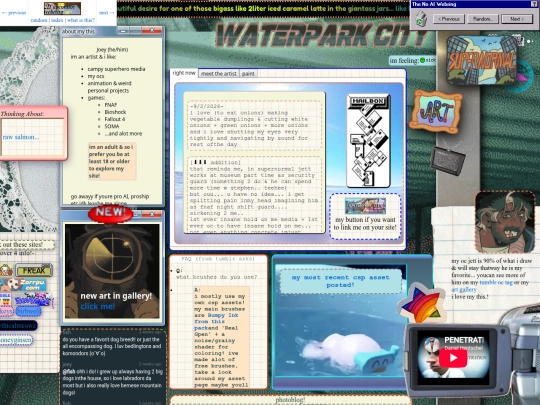Image resolution: width=540 pixels, height=405 pixels.
Task: Click the 'im an adult' age notice box
Action: (x=112, y=161)
